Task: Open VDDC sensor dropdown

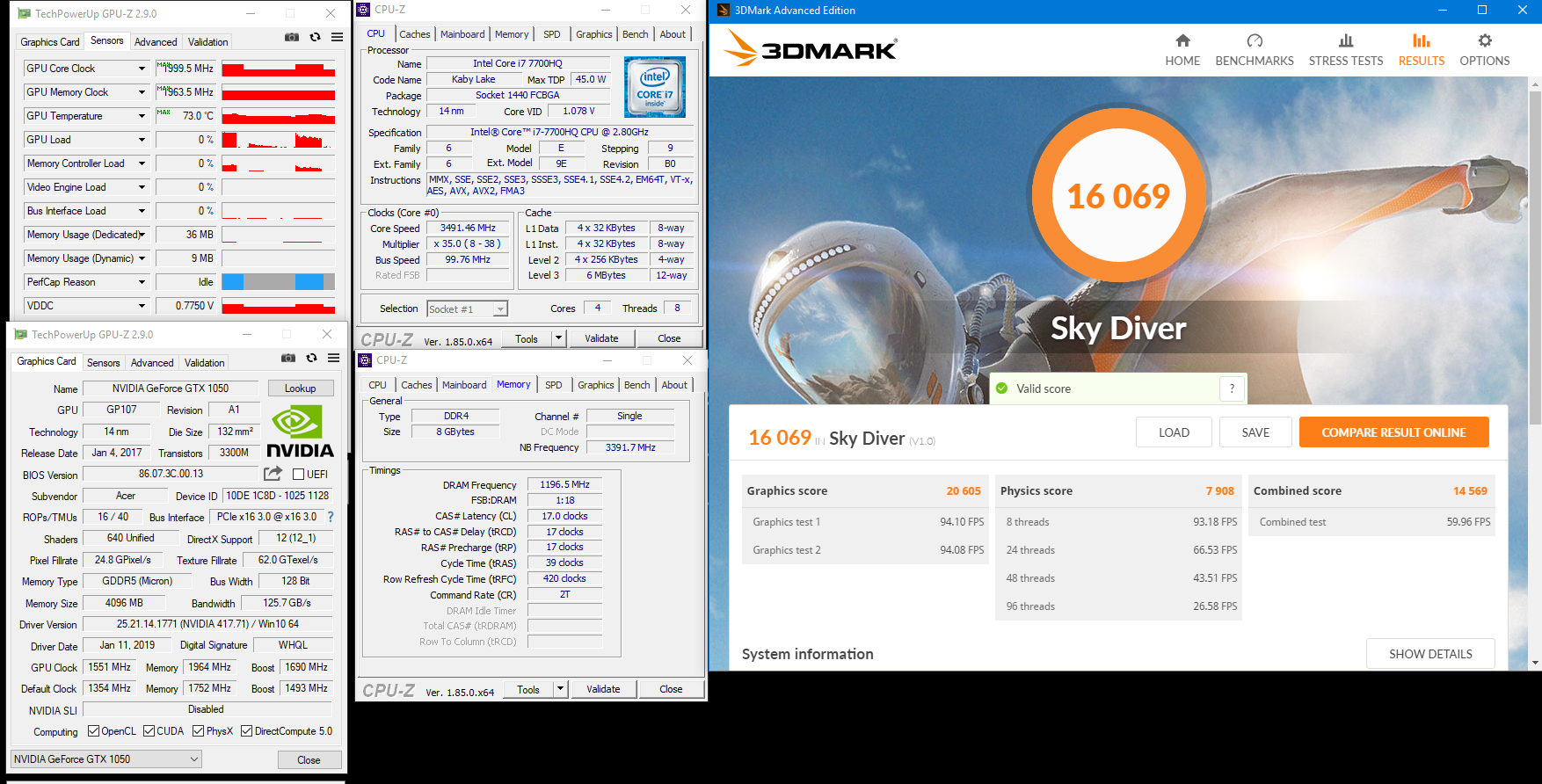Action: (142, 306)
